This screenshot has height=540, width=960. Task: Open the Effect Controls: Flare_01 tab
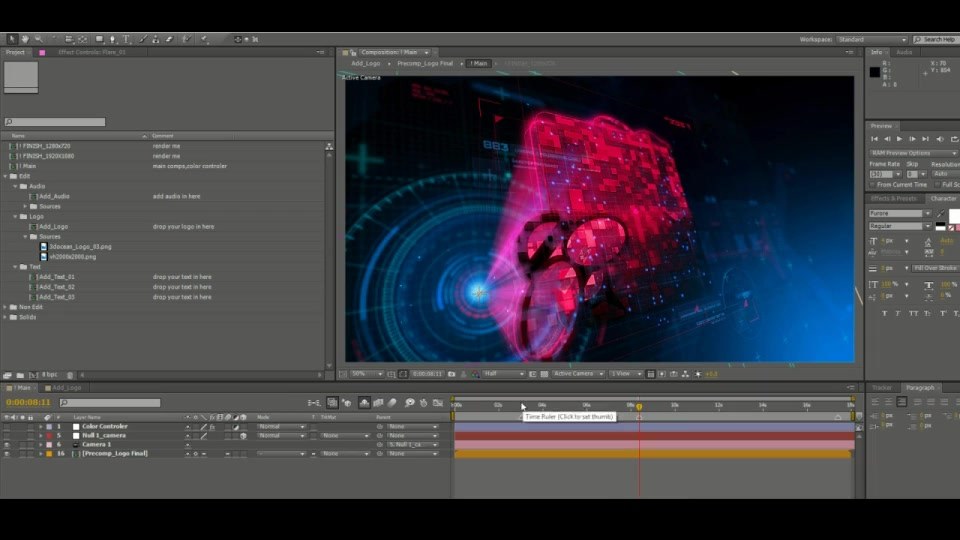coord(92,53)
